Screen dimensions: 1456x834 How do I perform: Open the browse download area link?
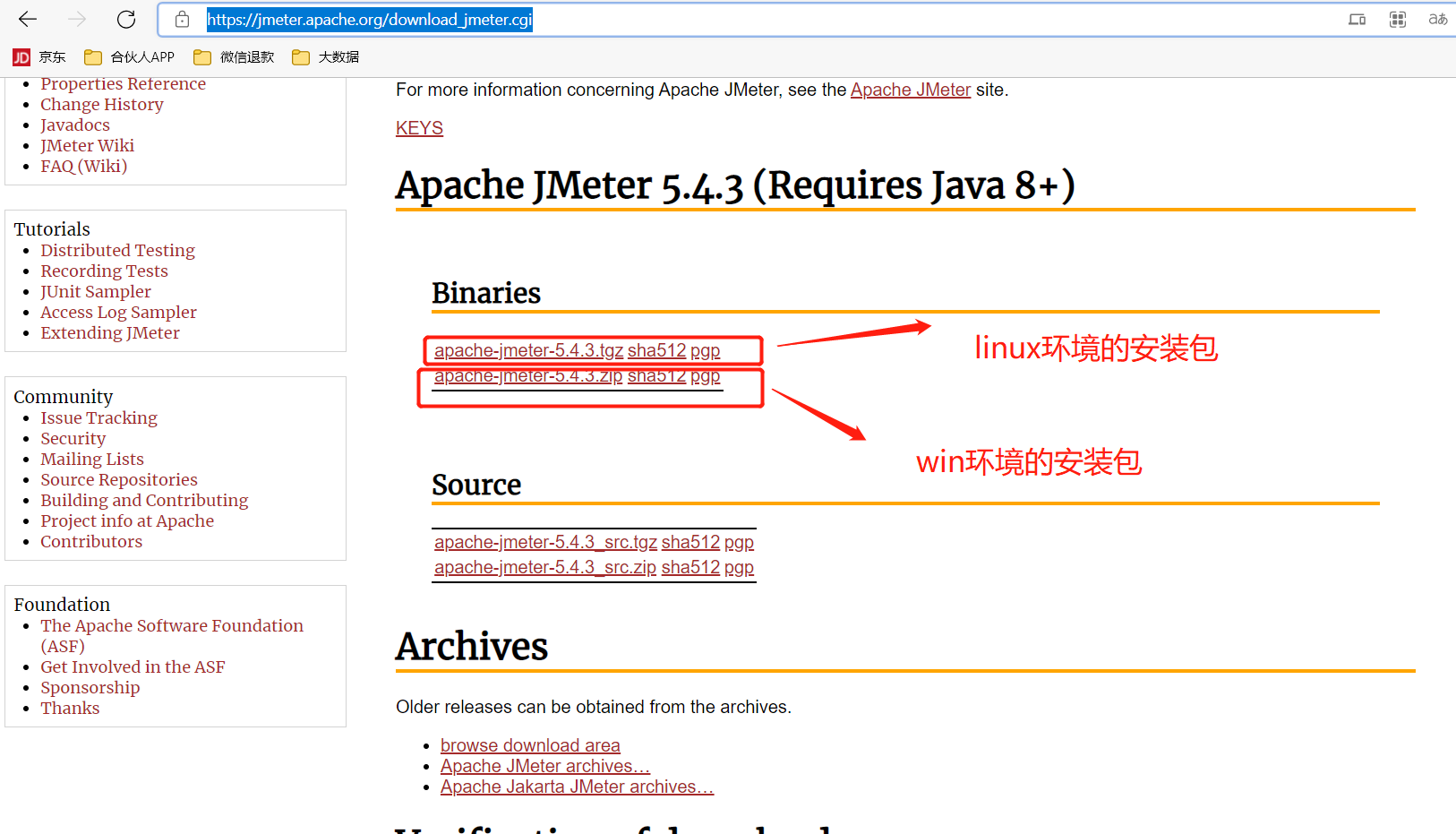tap(530, 745)
